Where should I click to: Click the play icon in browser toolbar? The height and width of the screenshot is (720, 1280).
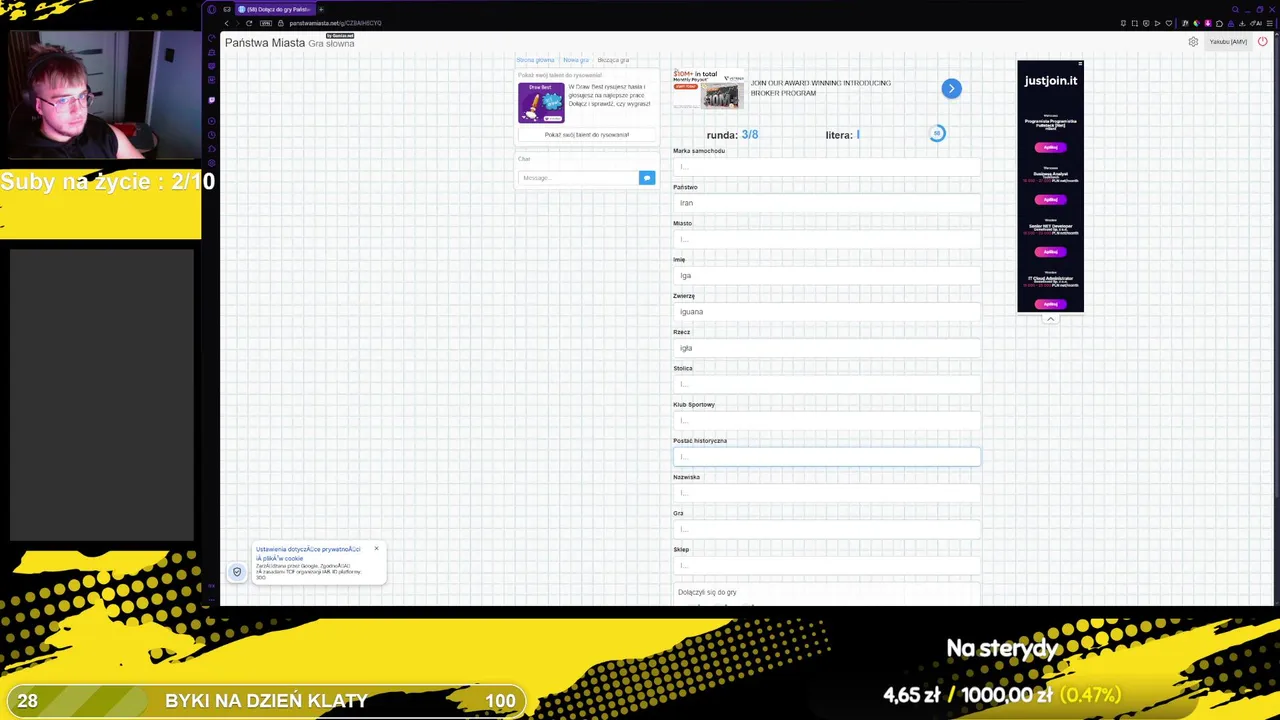[1157, 23]
